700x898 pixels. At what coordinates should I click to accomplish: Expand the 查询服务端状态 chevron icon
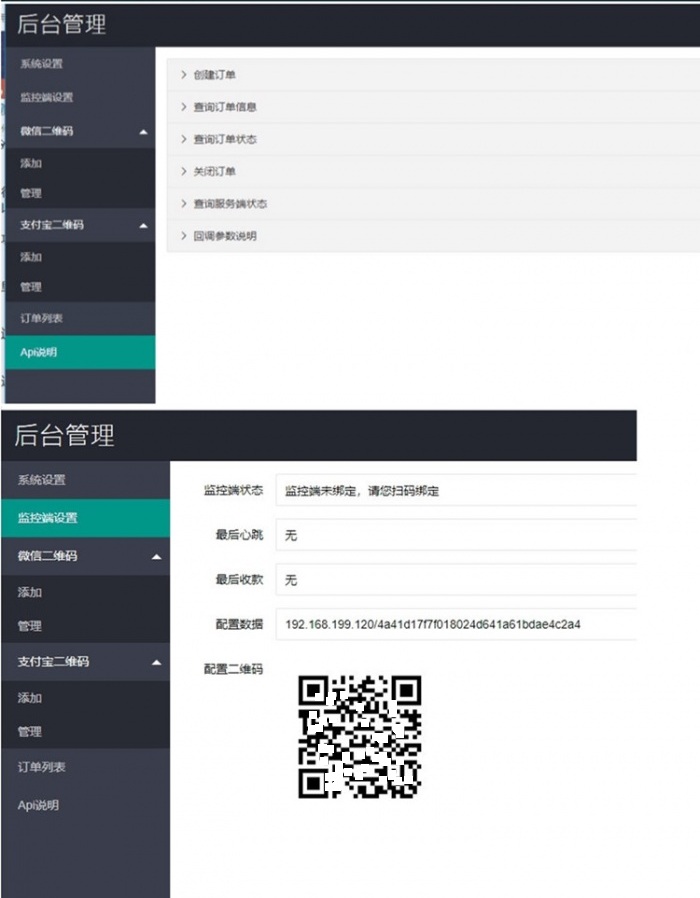183,203
